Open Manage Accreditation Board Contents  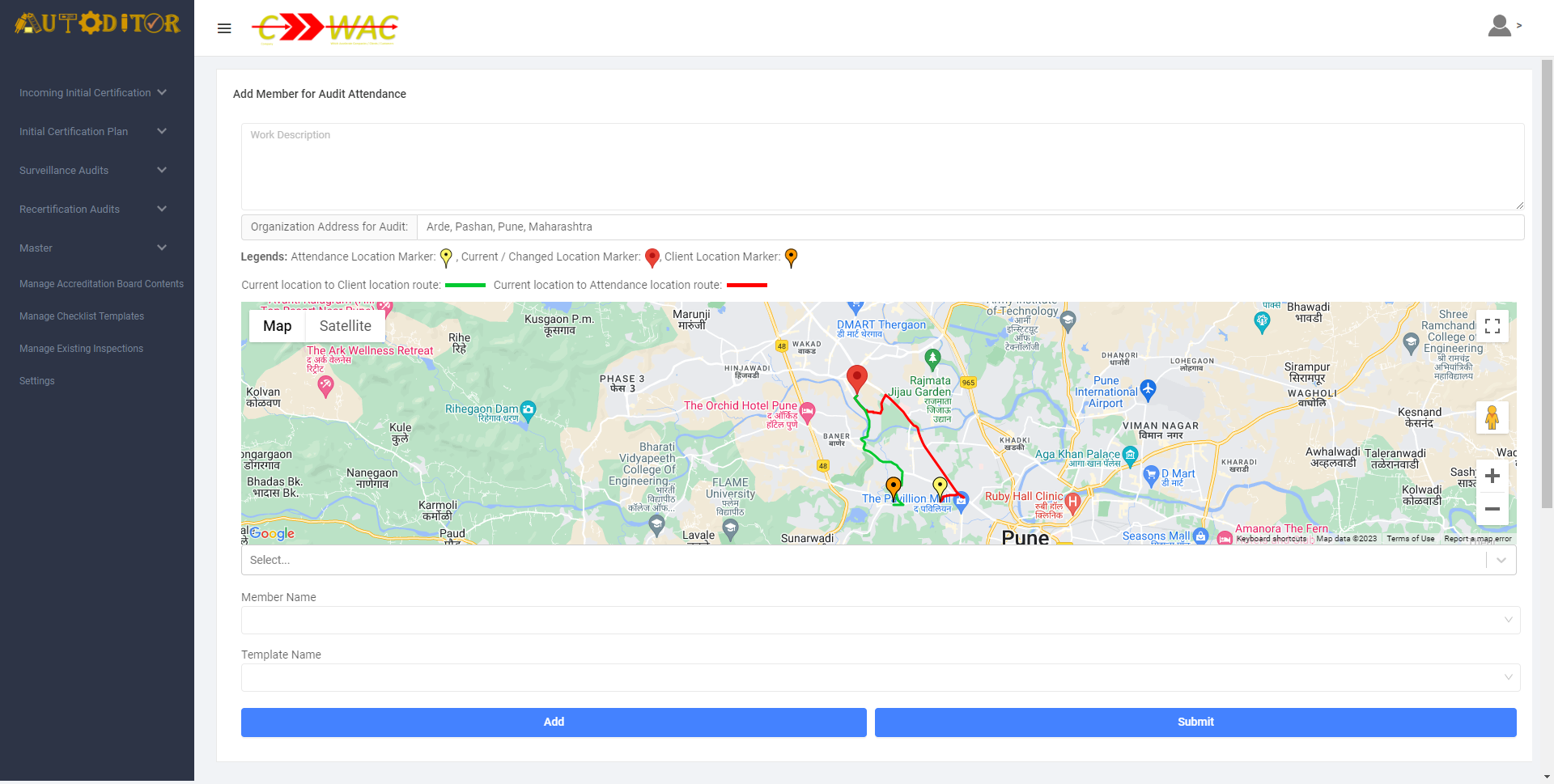click(101, 284)
